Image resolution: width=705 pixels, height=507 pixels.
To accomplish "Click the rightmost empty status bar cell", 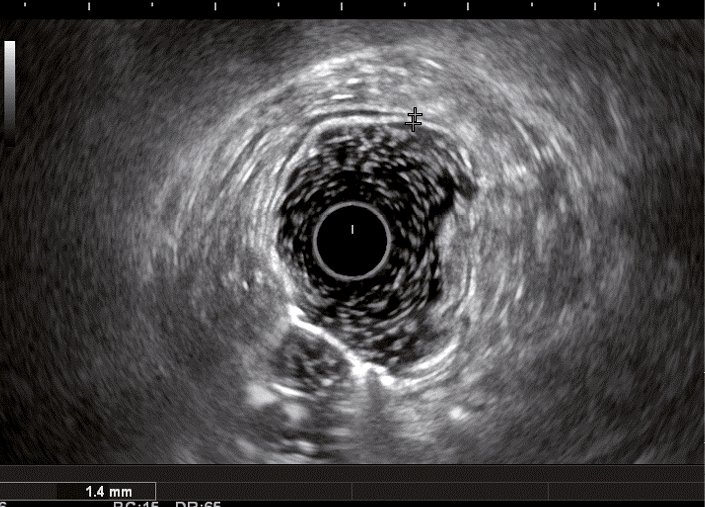I will click(650, 491).
